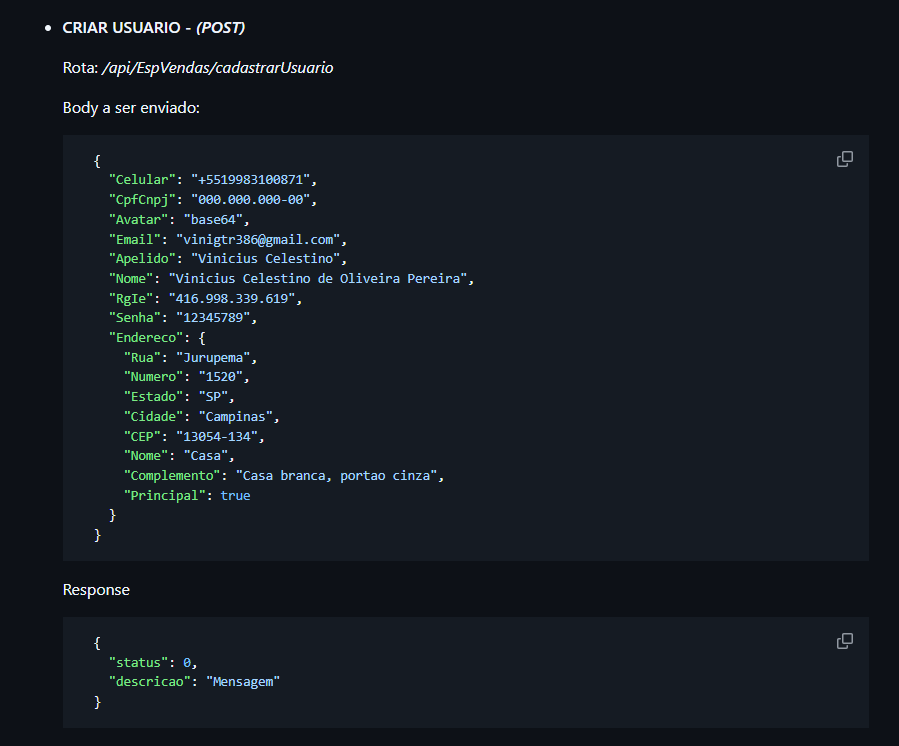Click the "Avatar" key
Image resolution: width=899 pixels, height=746 pixels.
point(138,220)
